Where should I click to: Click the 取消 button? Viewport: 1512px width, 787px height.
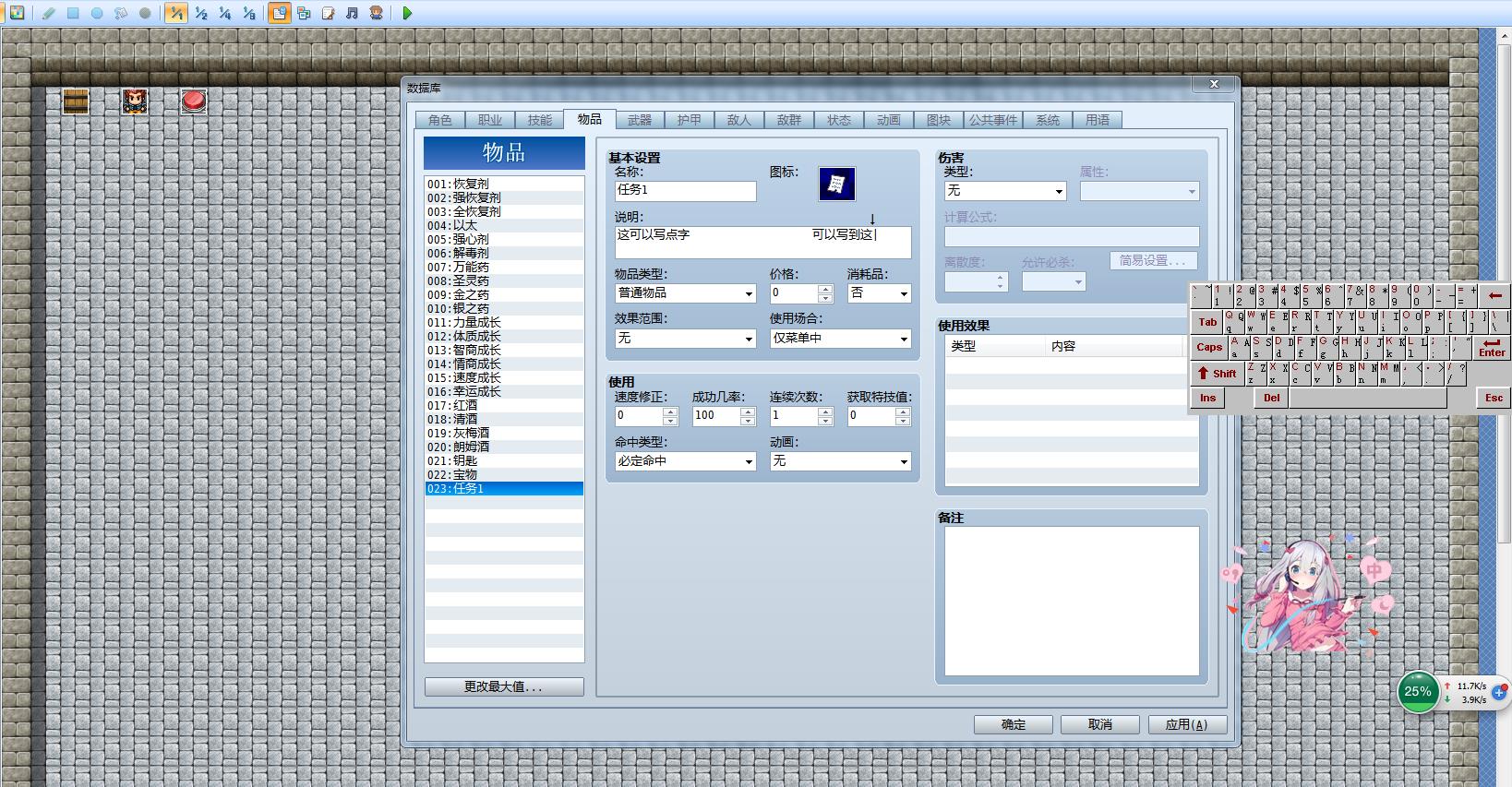(x=1100, y=725)
